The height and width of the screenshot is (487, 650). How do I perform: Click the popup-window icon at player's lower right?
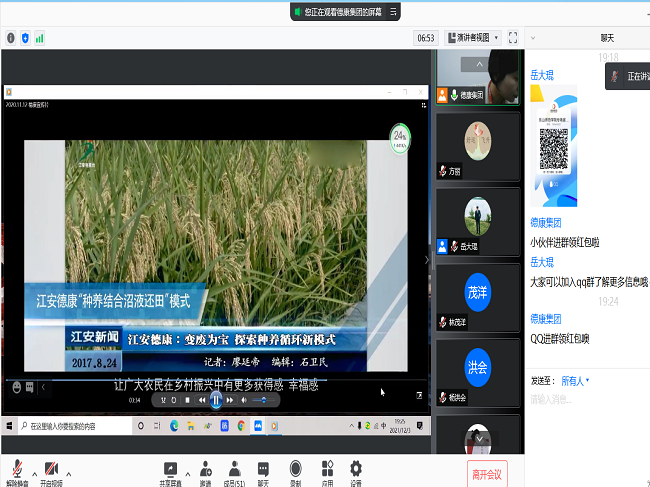(x=419, y=395)
